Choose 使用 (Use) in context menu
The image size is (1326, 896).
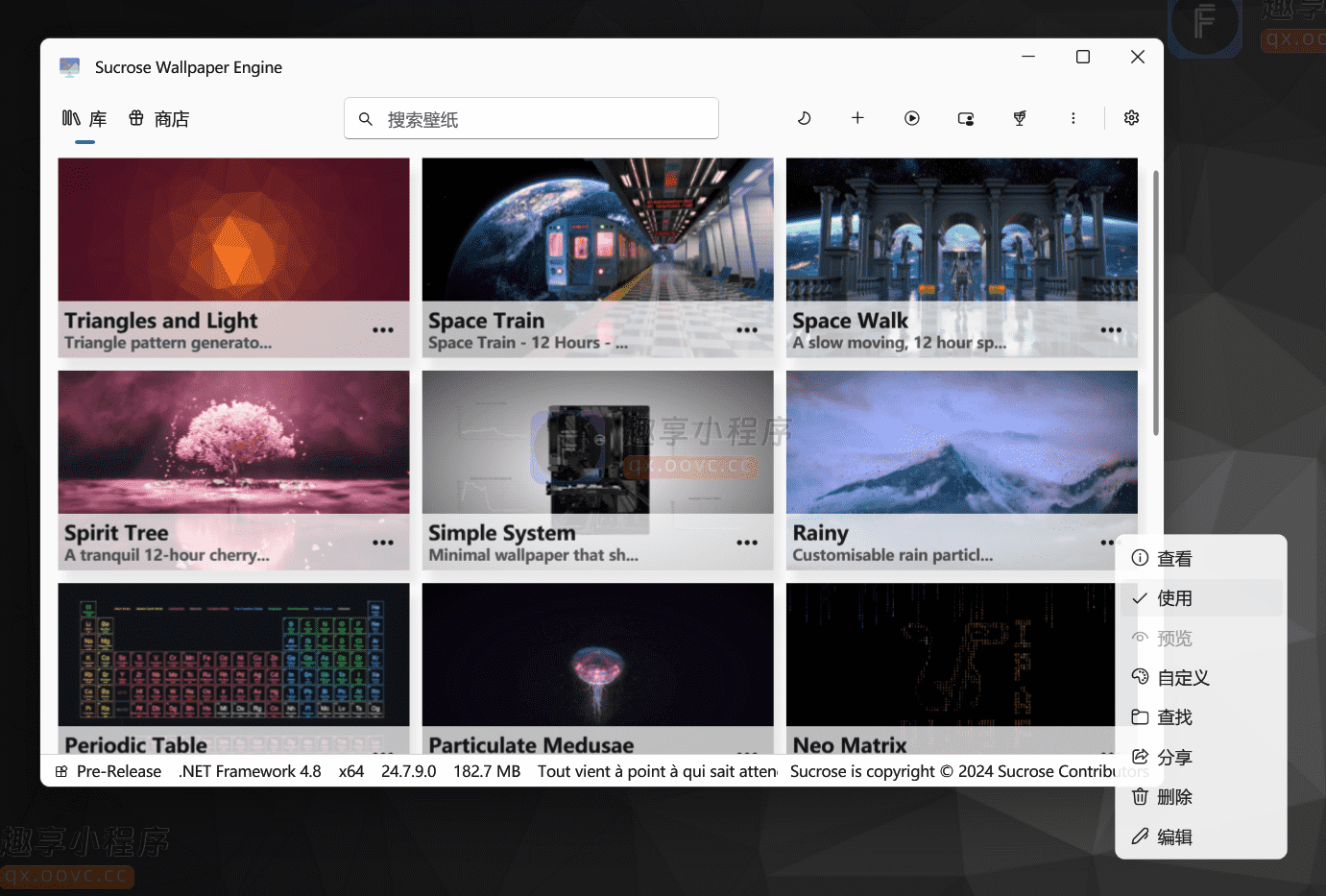click(1201, 598)
